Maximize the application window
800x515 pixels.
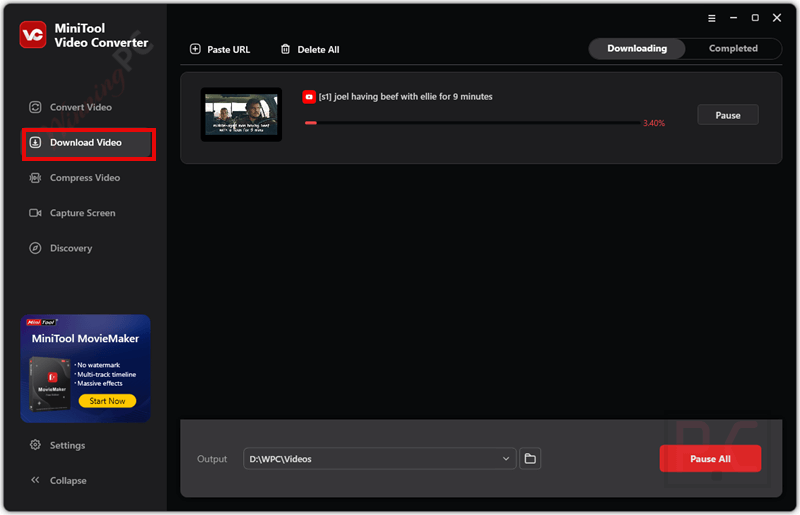click(x=755, y=18)
